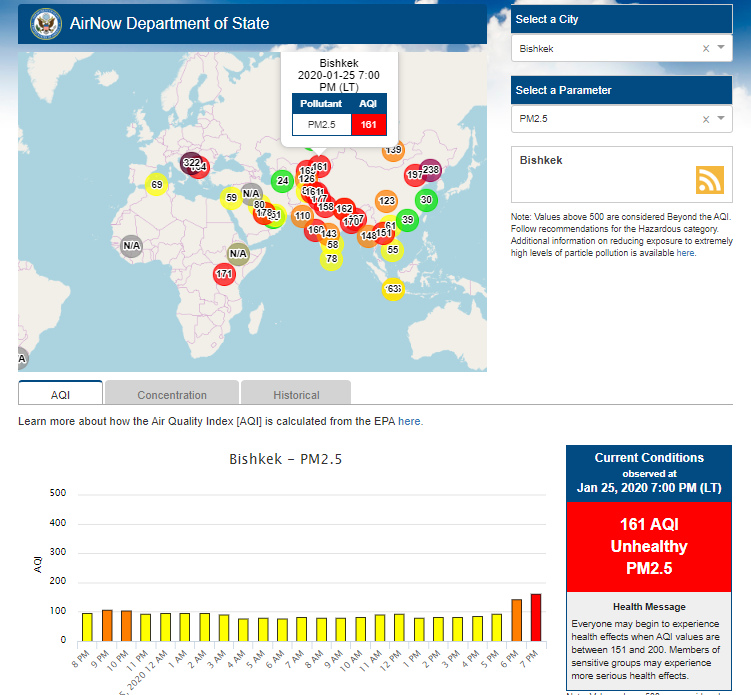
Task: Clear the PM2.5 parameter selection
Action: (x=705, y=119)
